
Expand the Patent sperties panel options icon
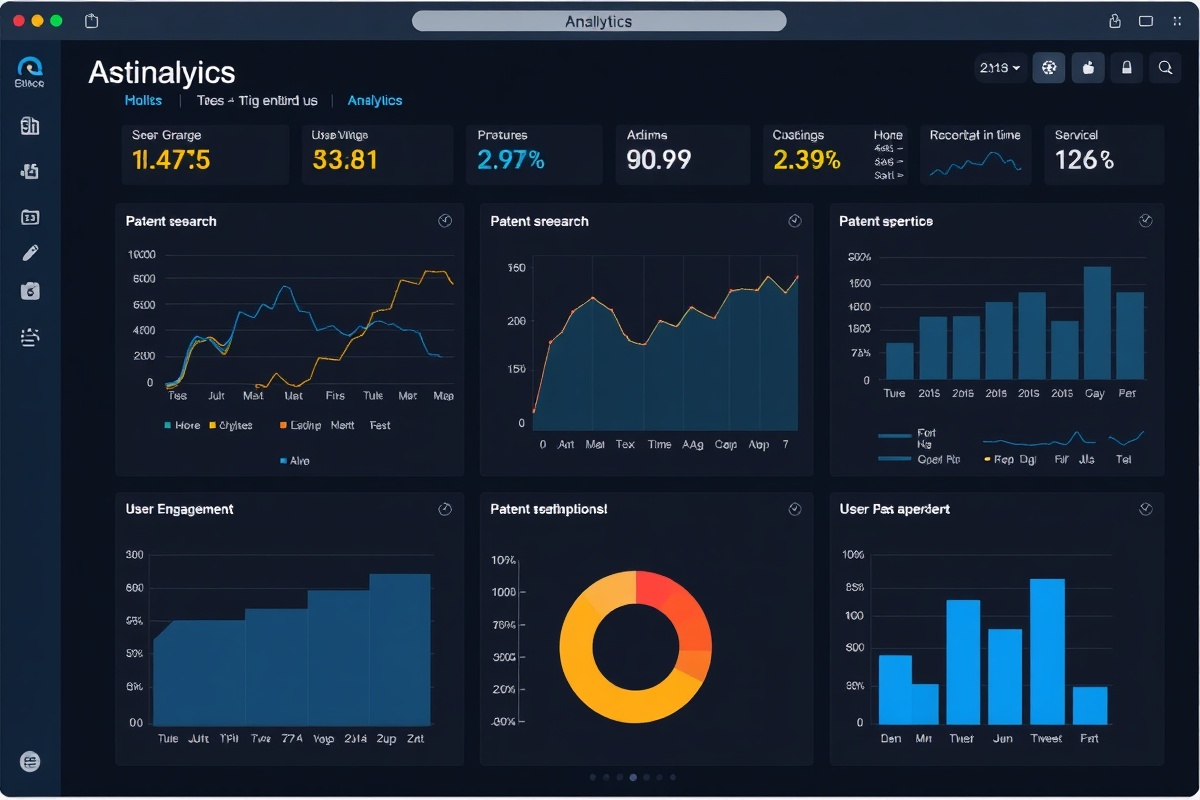coord(1144,221)
